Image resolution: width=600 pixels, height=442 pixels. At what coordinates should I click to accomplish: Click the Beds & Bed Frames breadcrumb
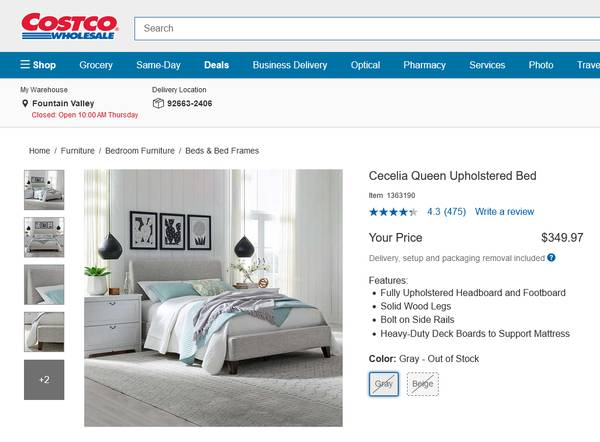click(x=222, y=151)
